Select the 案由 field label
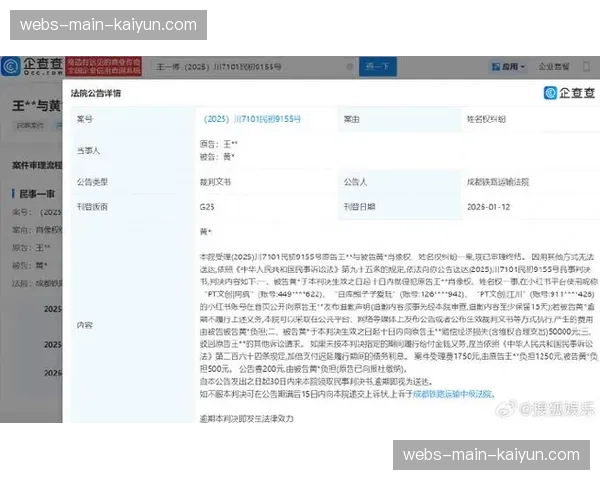This screenshot has width=600, height=480. pos(352,119)
